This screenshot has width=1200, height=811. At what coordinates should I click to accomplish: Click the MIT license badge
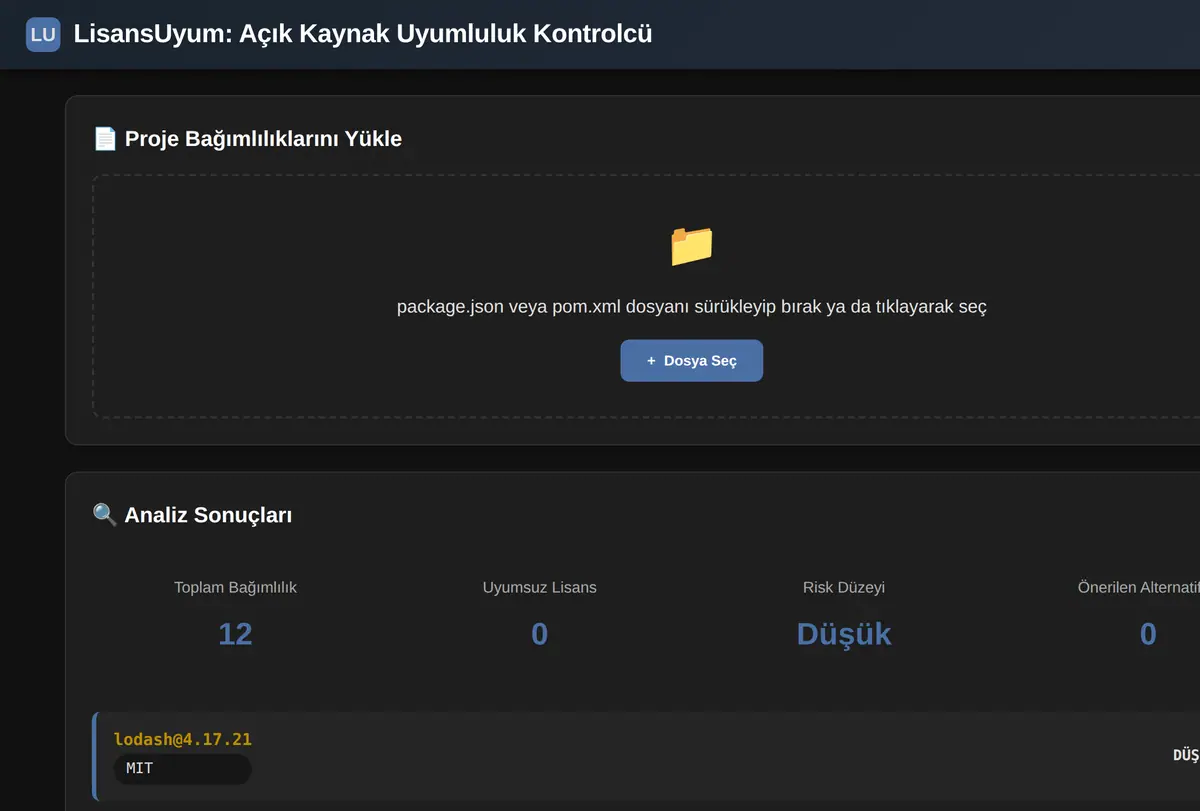(183, 769)
